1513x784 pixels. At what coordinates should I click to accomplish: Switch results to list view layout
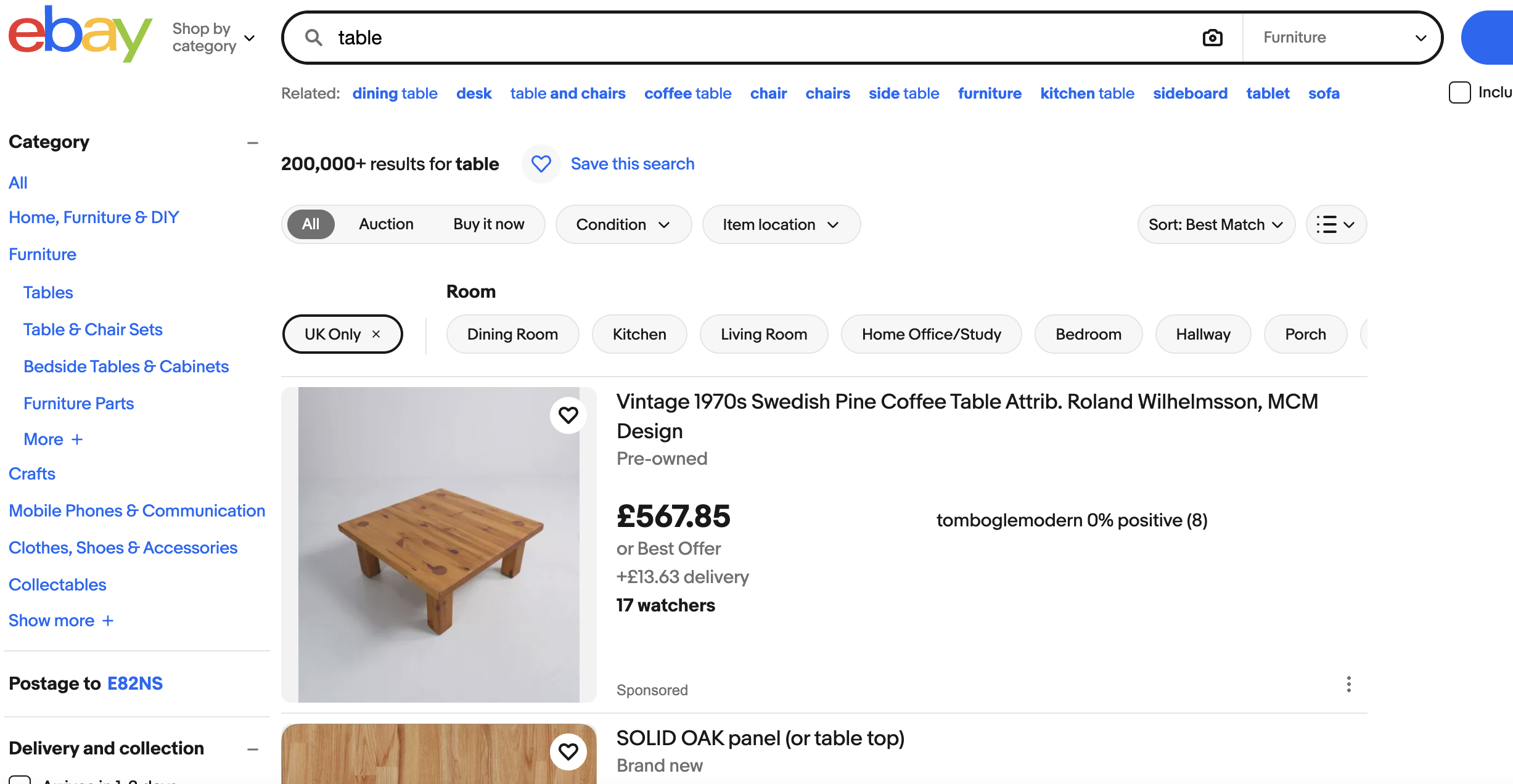point(1335,224)
